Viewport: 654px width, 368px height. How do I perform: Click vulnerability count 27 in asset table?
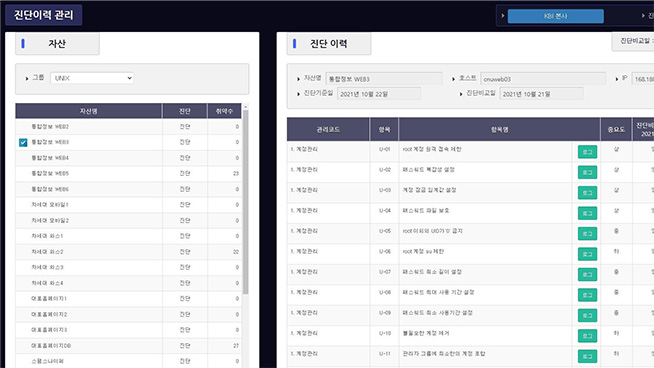236,345
